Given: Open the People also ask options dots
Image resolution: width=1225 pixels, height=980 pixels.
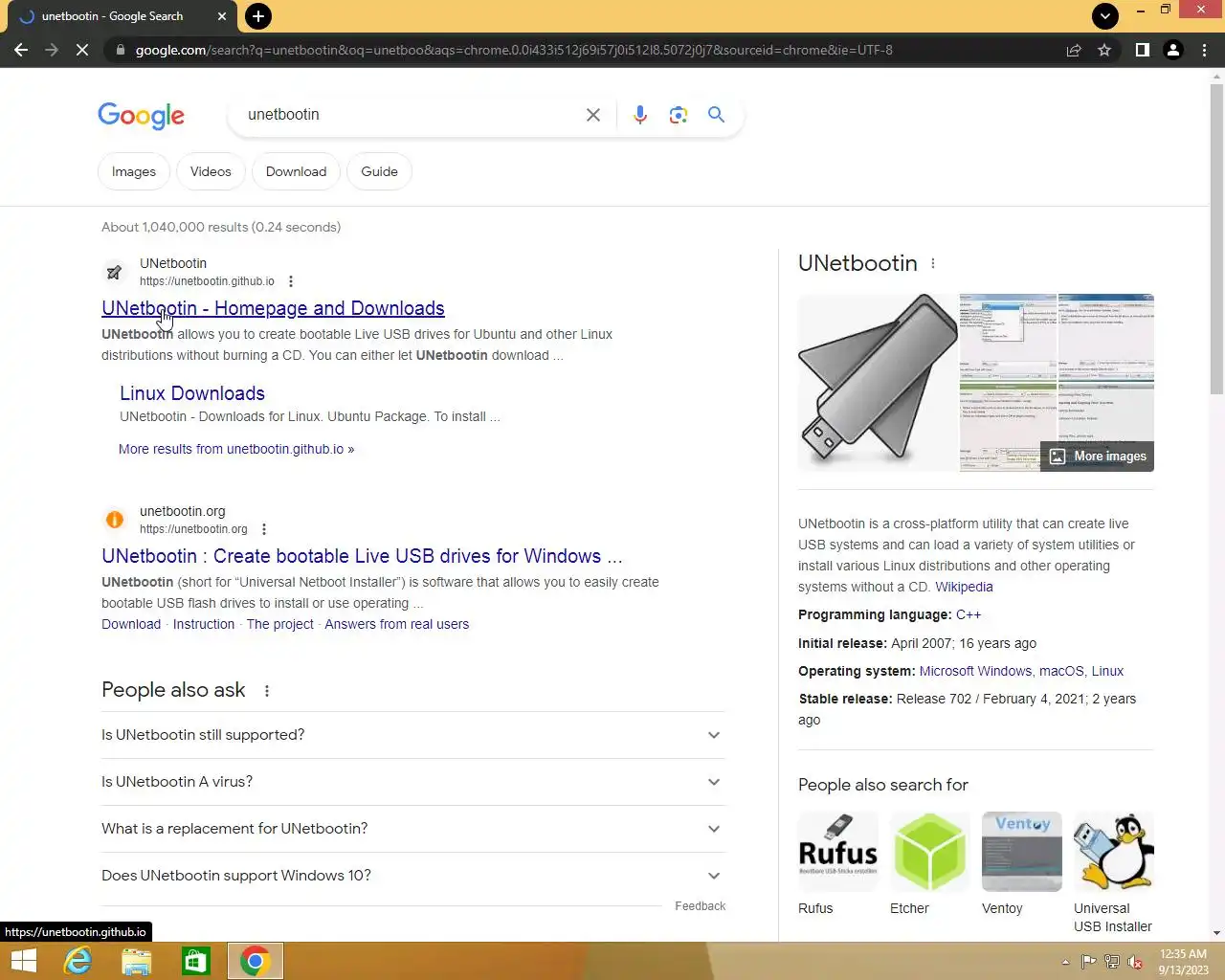Looking at the screenshot, I should [267, 691].
